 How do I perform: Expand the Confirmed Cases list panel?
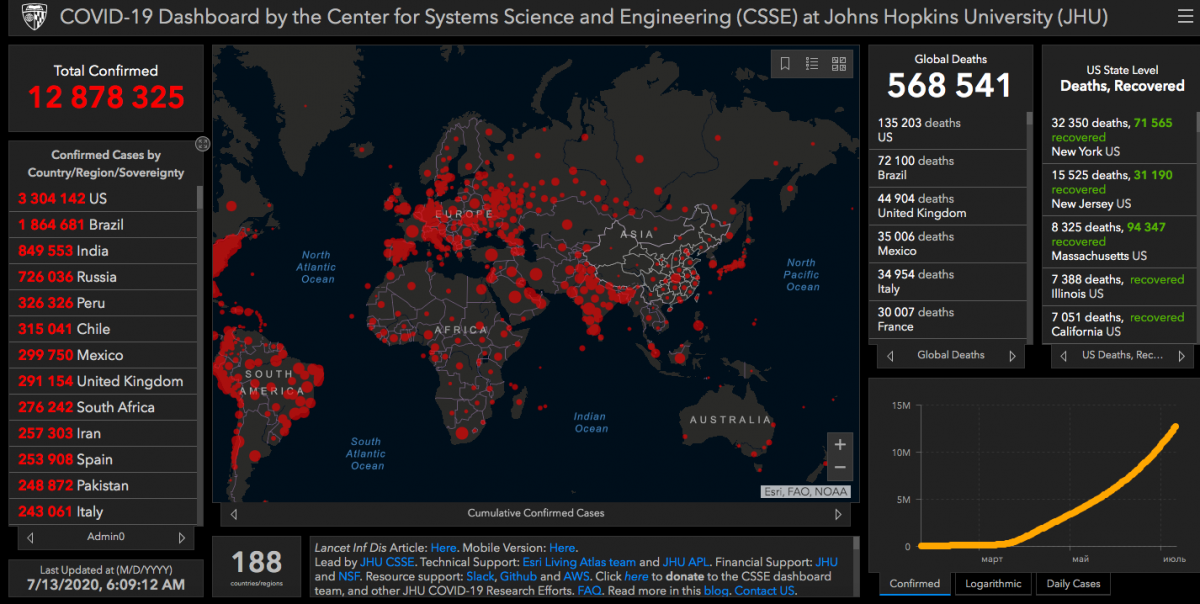click(x=202, y=144)
